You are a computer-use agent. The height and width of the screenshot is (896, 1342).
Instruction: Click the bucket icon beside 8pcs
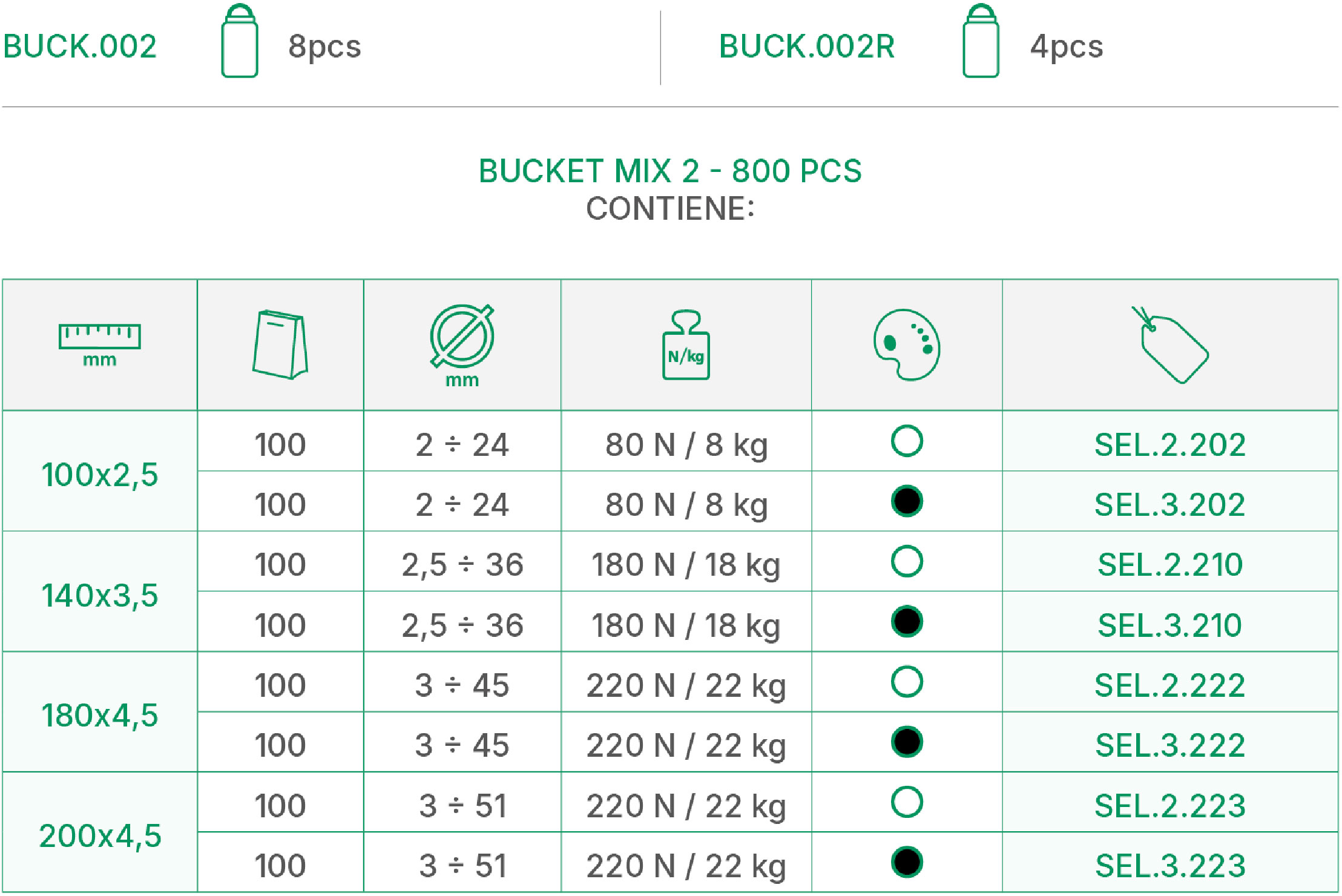click(240, 41)
